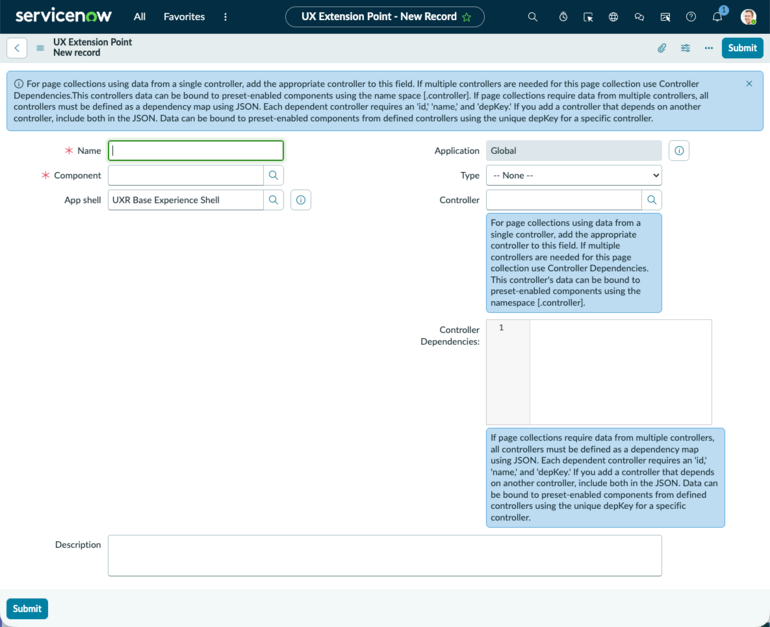
Task: Click the Application Global field
Action: 574,151
